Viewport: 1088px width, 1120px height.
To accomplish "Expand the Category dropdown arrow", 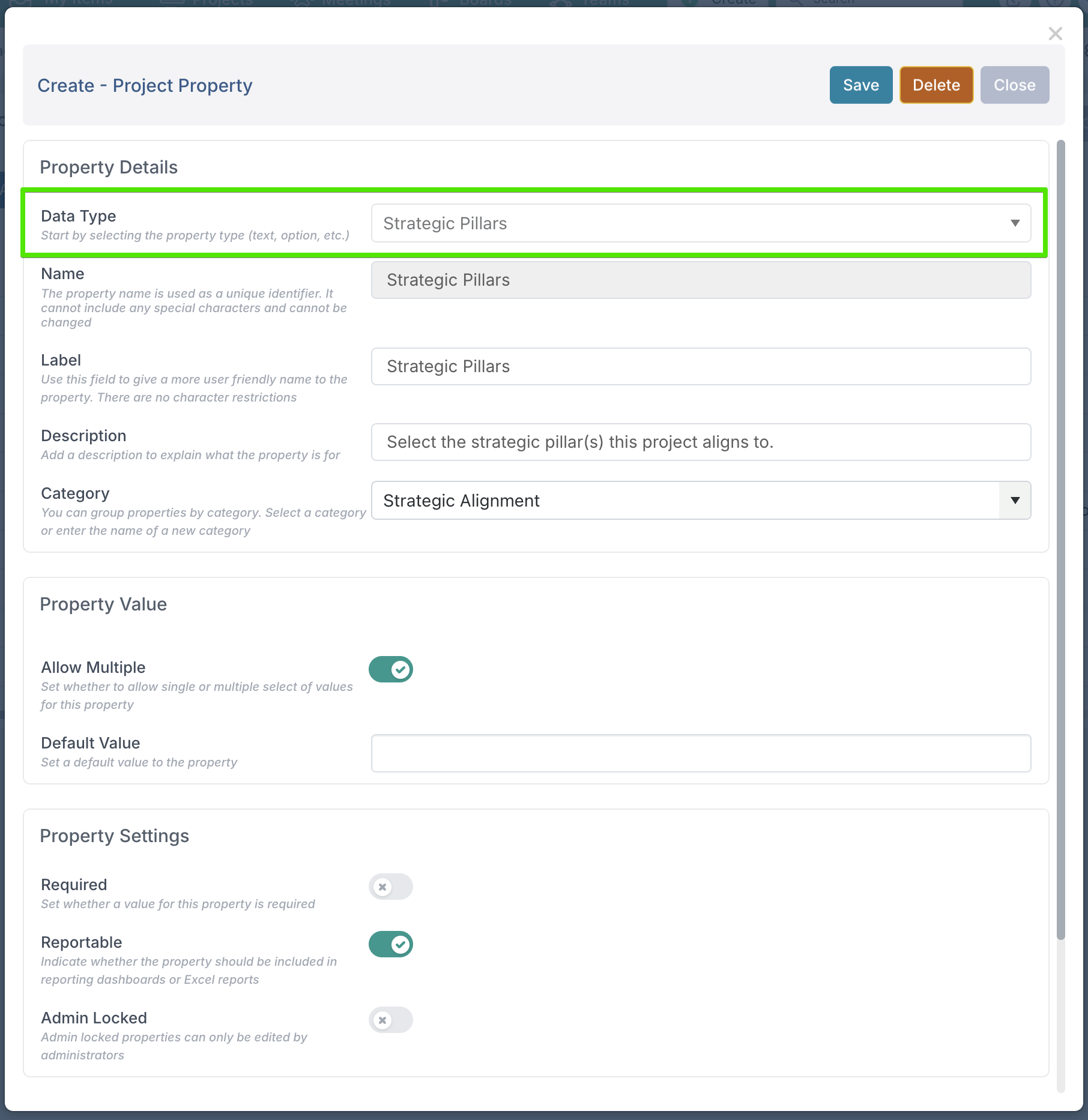I will [x=1015, y=501].
